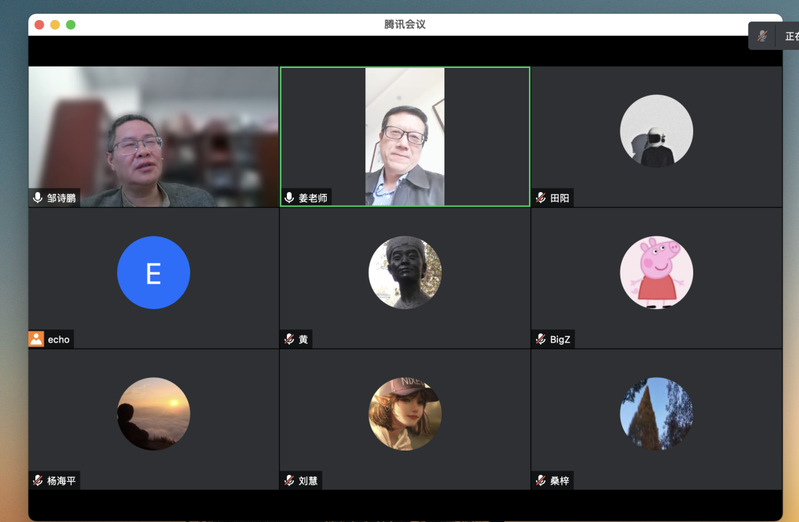
Task: Click muted mic icon next to 刘慧
Action: pos(290,481)
